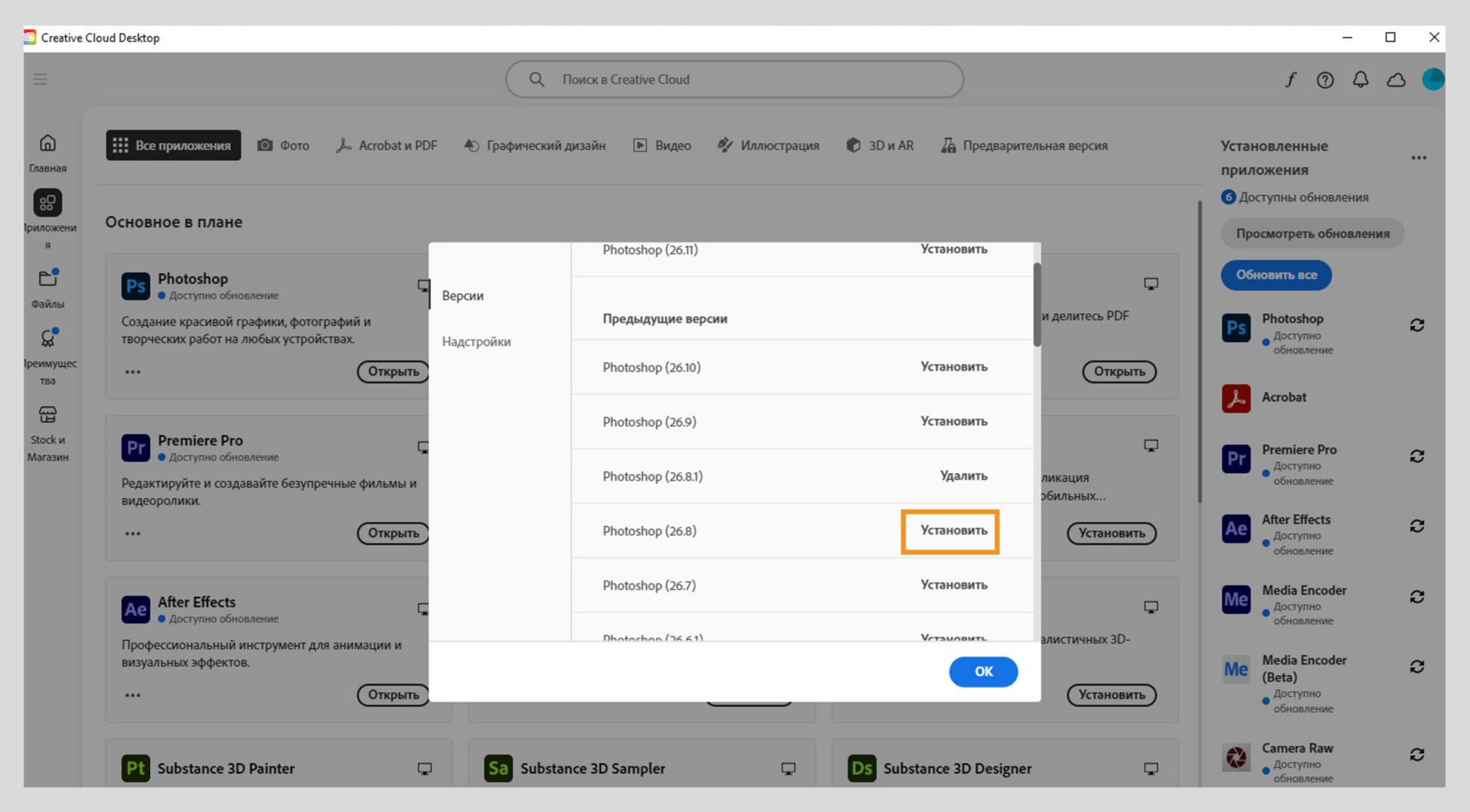Install Photoshop (26.9)
1470x812 pixels.
coord(954,421)
